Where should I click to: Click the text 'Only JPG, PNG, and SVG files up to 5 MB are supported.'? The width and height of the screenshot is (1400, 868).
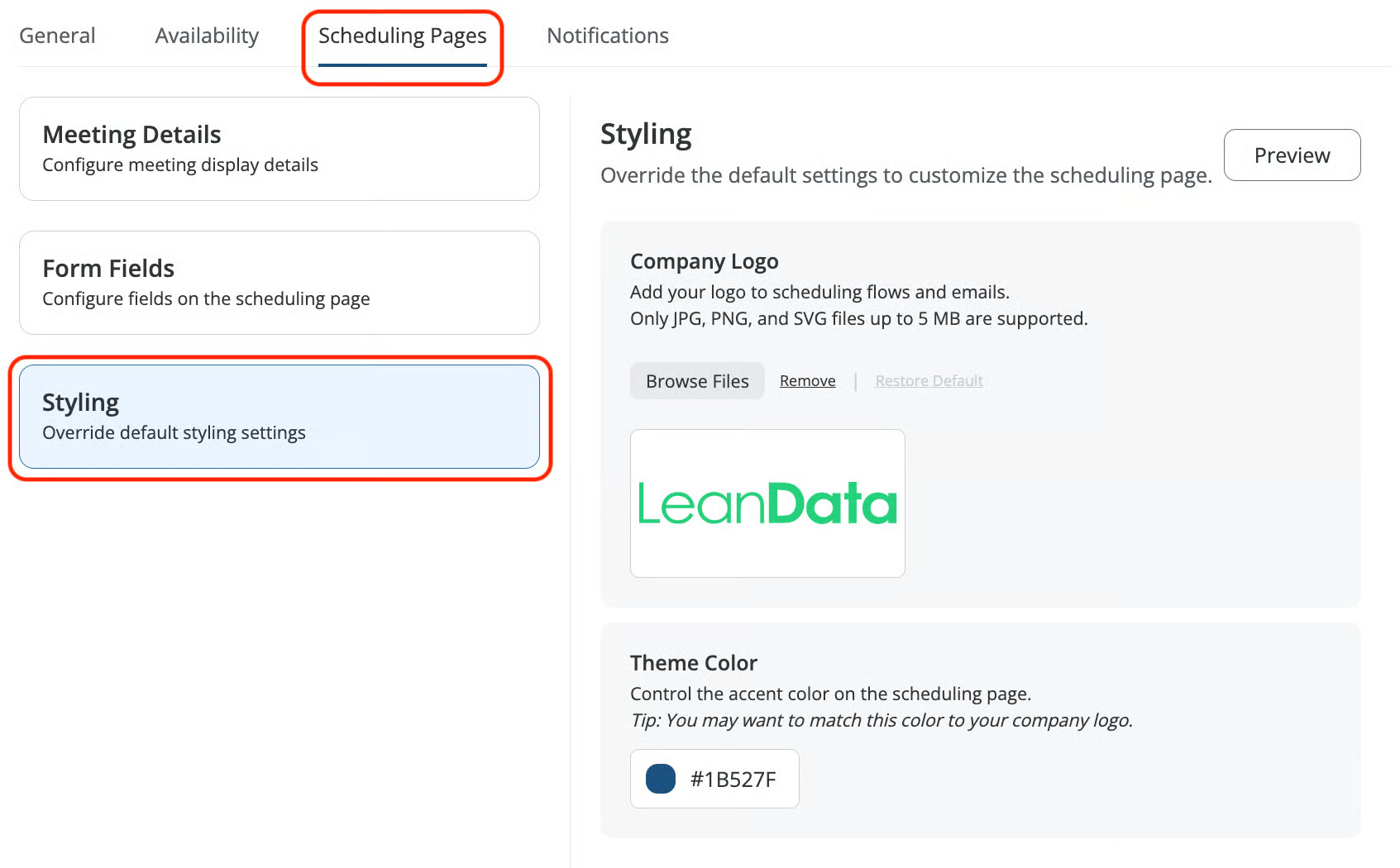(x=859, y=318)
